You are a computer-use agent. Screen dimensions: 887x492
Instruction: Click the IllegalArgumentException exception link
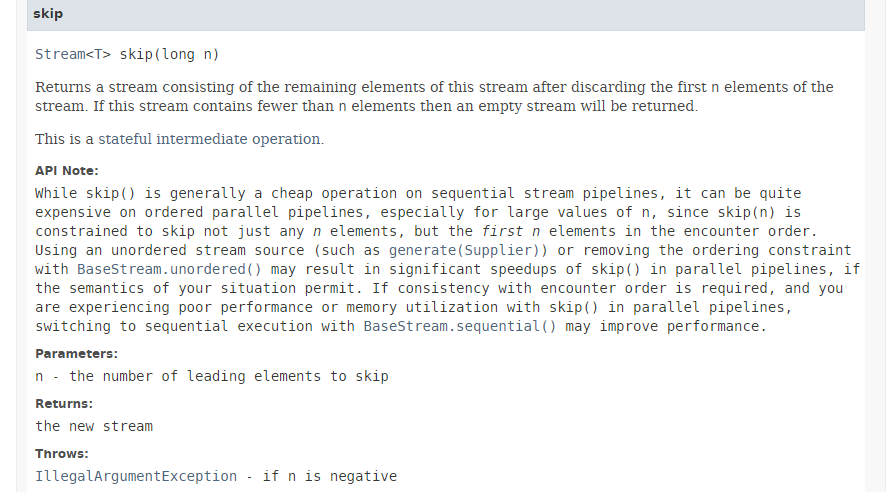136,476
